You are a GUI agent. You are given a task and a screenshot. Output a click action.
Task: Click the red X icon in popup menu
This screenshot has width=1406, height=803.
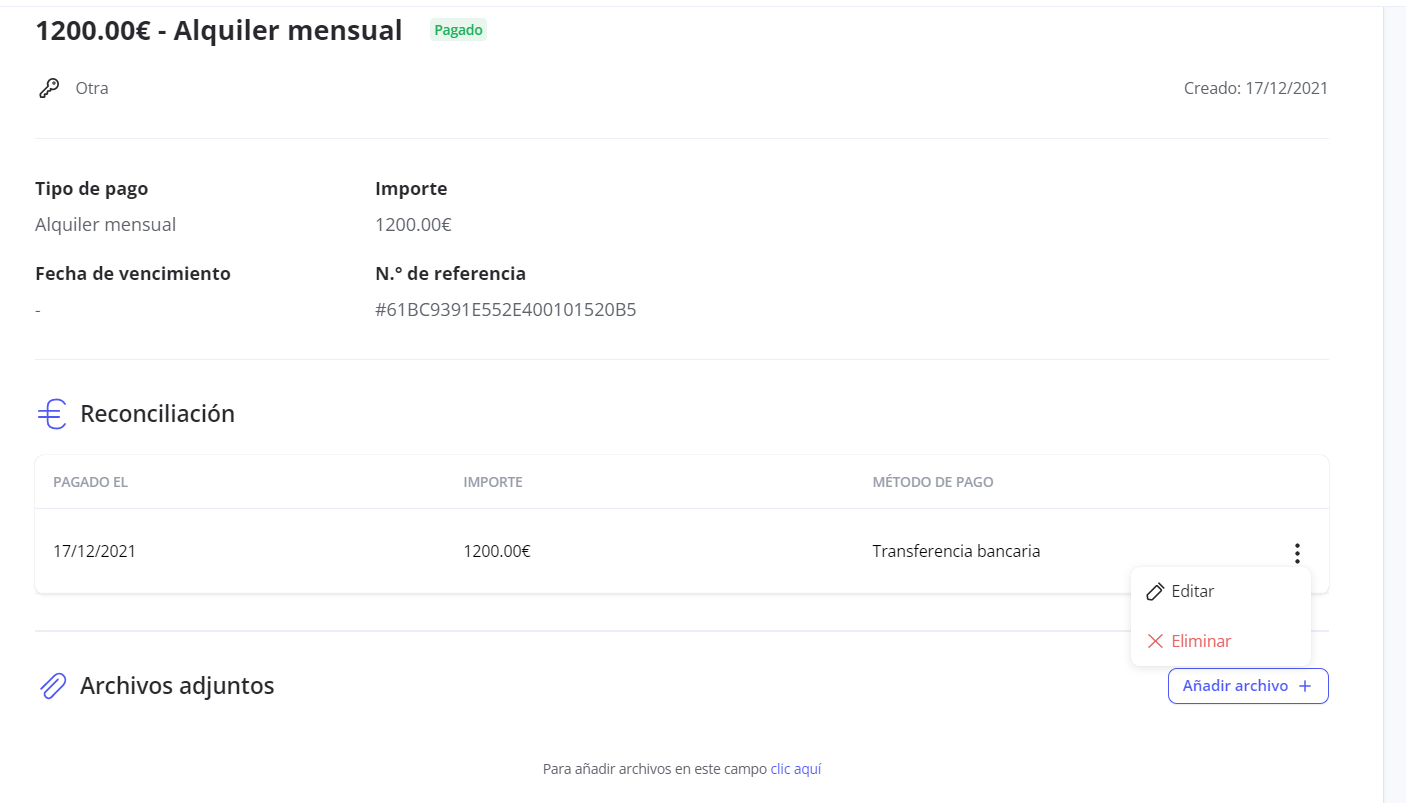(x=1155, y=641)
